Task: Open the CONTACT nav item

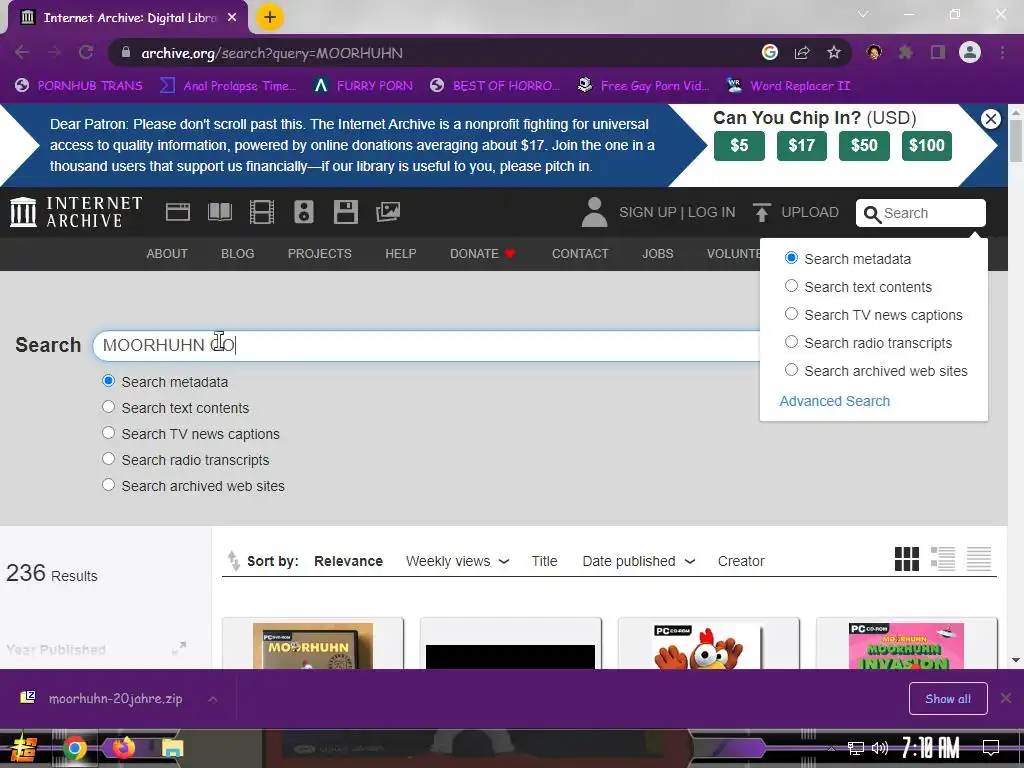Action: pos(580,253)
